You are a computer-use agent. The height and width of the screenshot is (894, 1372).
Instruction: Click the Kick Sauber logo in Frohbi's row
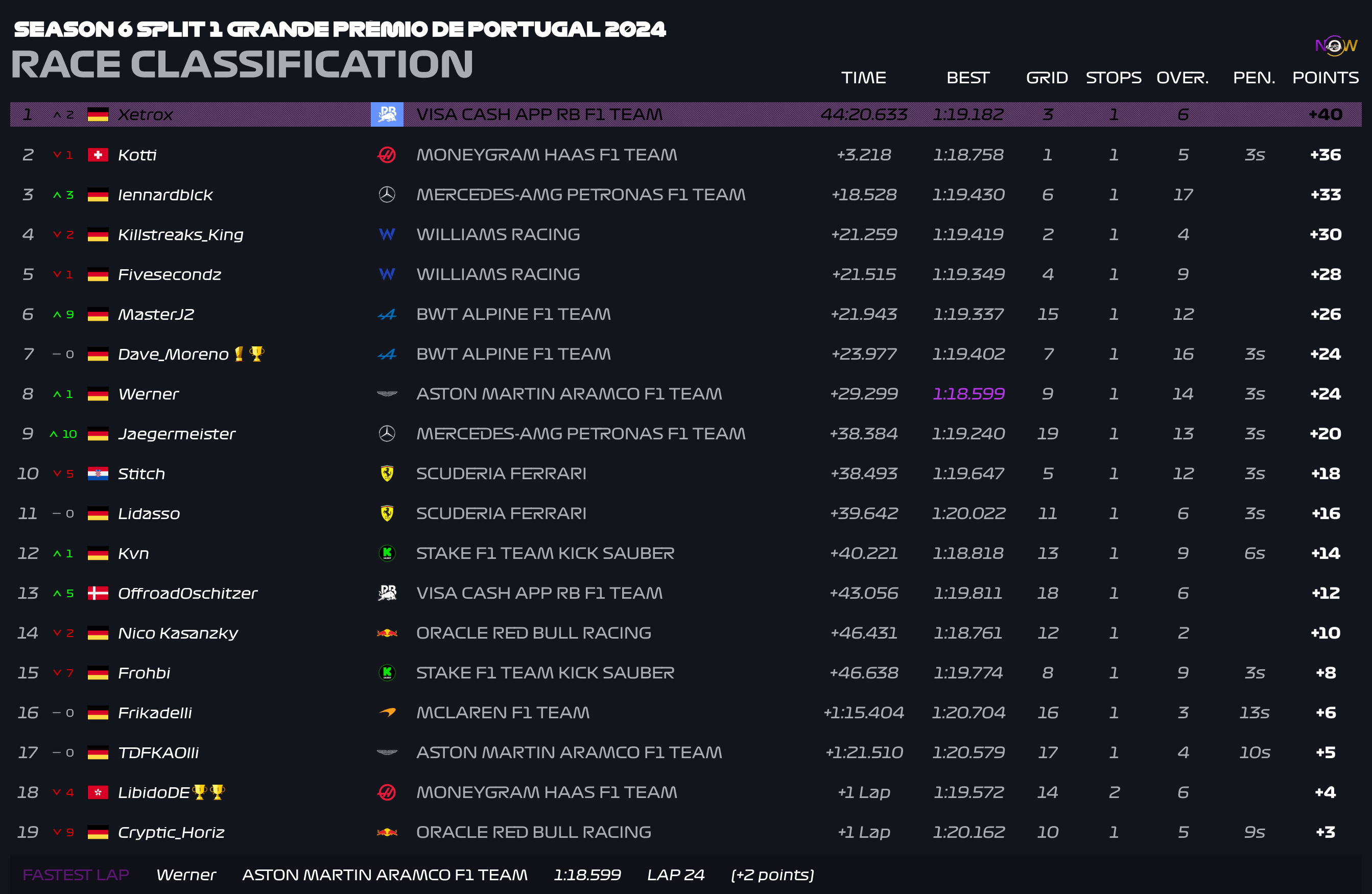tap(387, 673)
